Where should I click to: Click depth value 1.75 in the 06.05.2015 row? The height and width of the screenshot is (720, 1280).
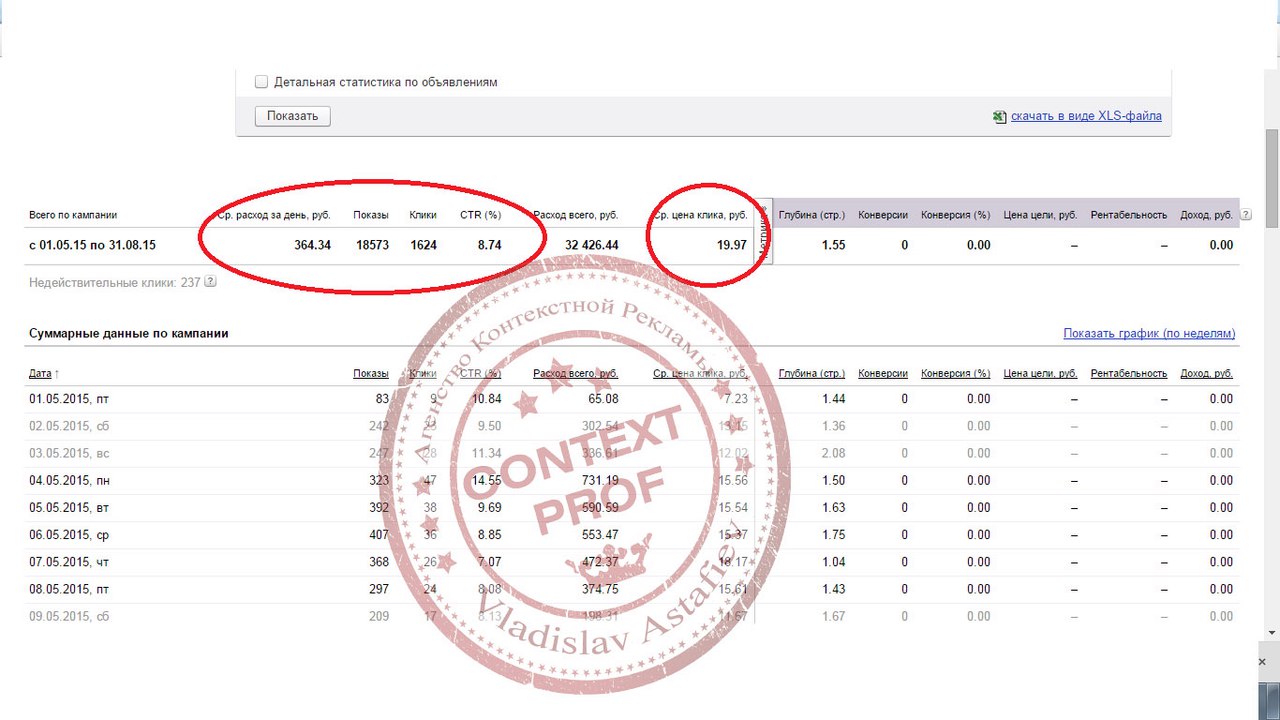pos(833,535)
